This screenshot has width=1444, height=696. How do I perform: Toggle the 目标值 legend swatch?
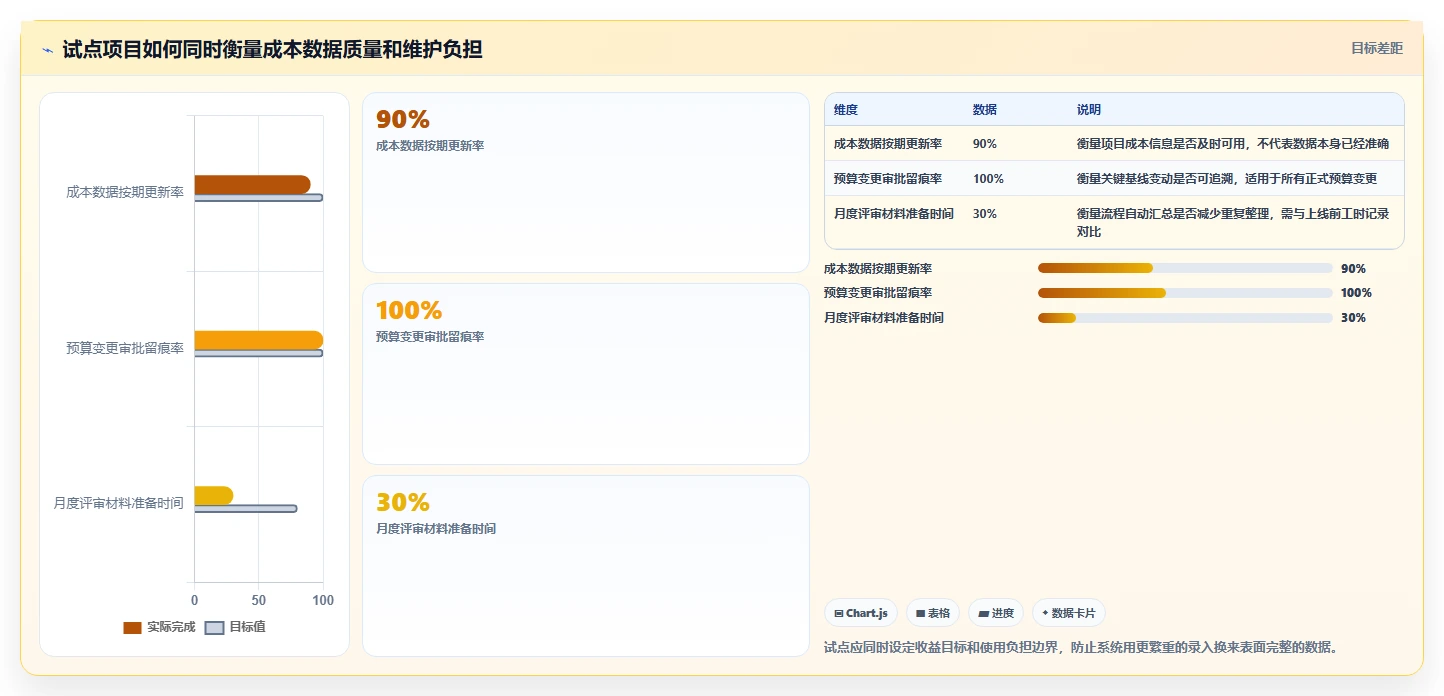click(x=214, y=628)
